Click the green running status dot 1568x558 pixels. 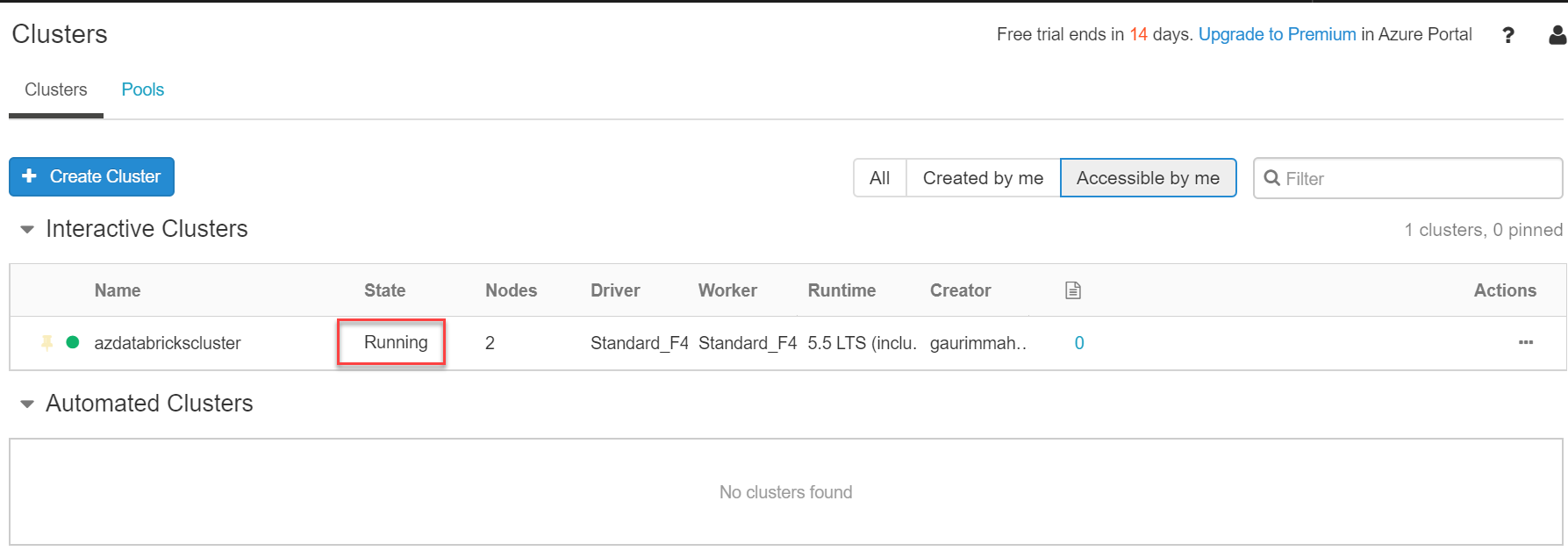[x=73, y=342]
